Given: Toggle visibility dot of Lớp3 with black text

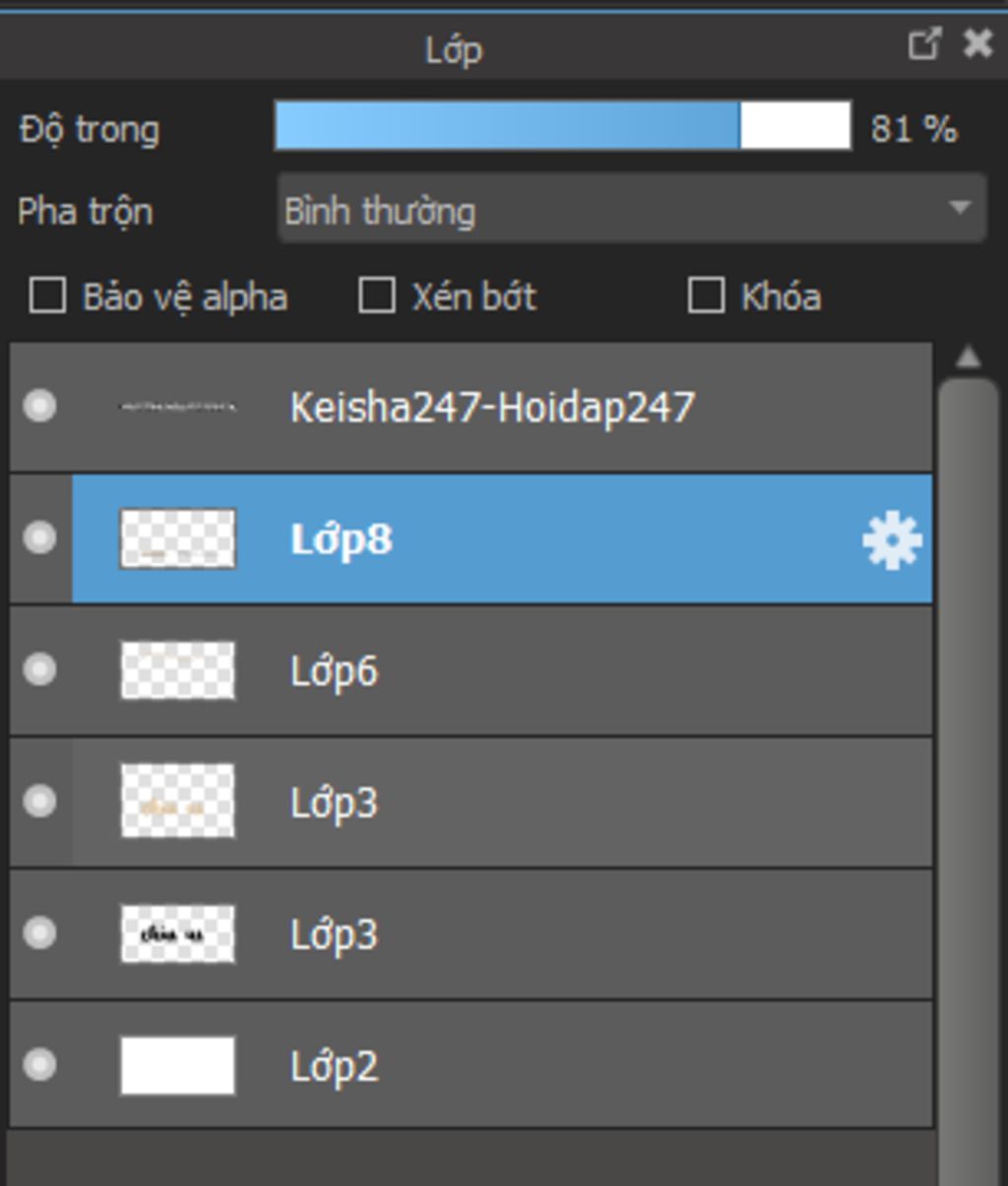Looking at the screenshot, I should pyautogui.click(x=39, y=932).
